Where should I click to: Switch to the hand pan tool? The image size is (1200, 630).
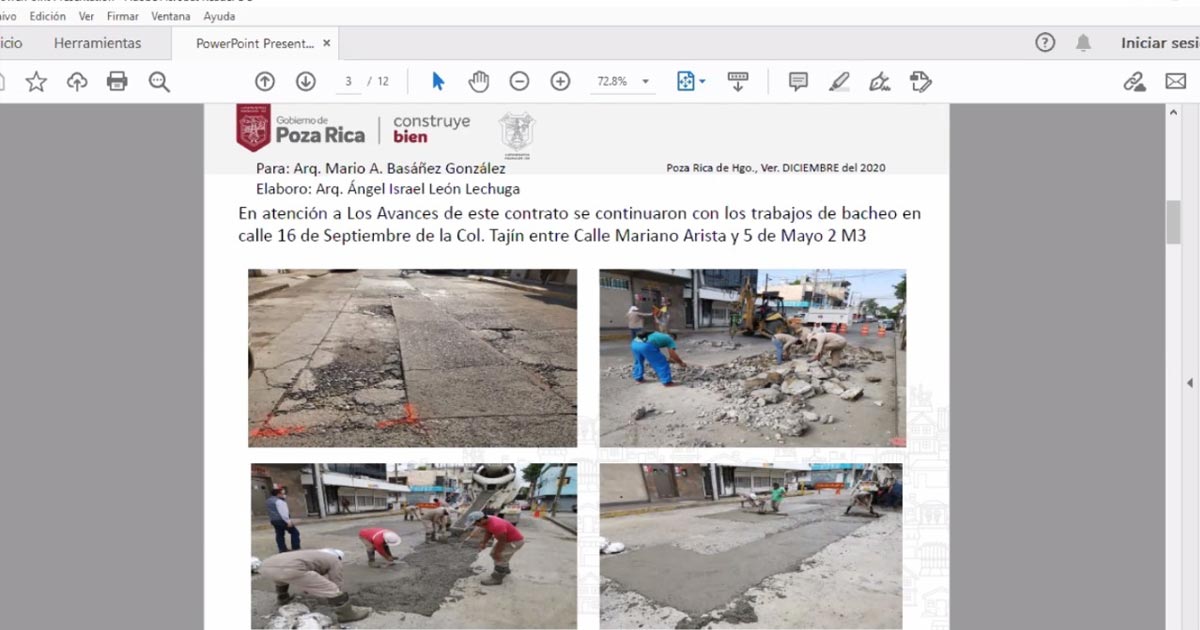(479, 82)
